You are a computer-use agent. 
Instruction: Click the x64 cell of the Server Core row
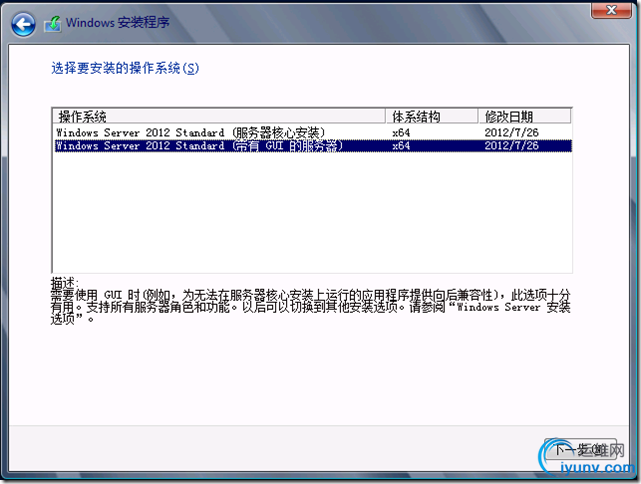pos(401,132)
